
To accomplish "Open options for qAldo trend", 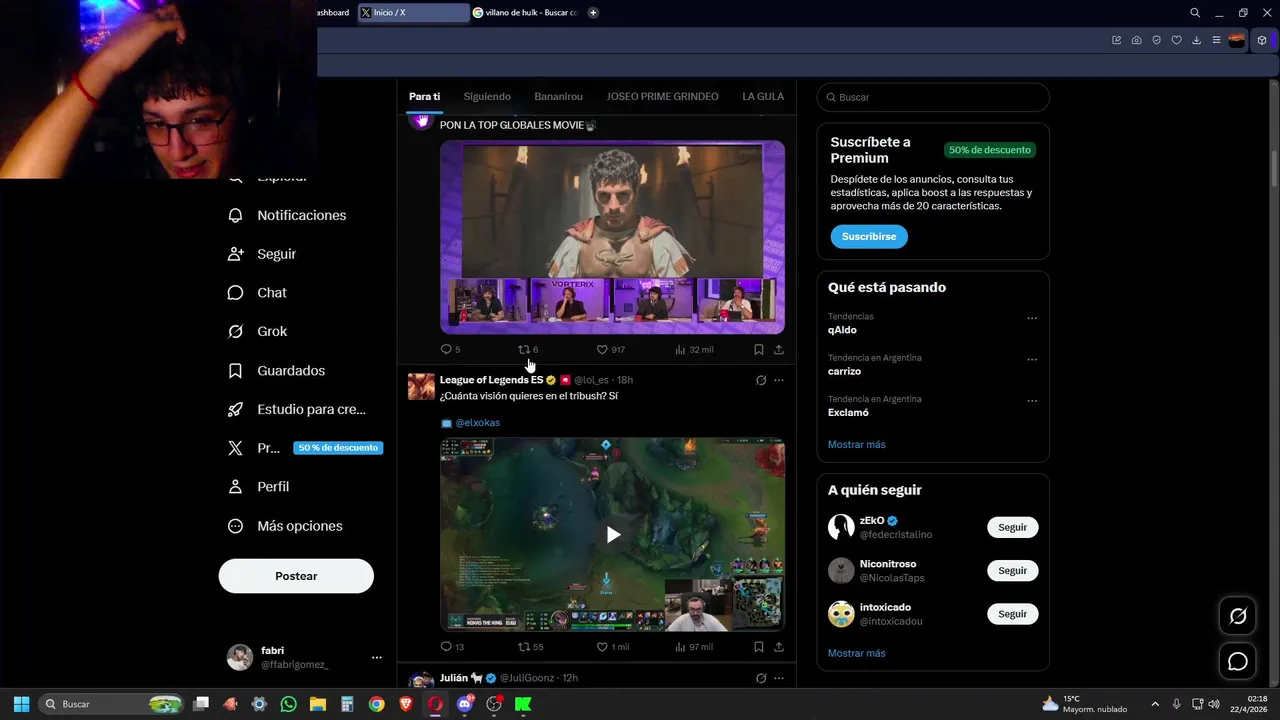I will 1032,318.
